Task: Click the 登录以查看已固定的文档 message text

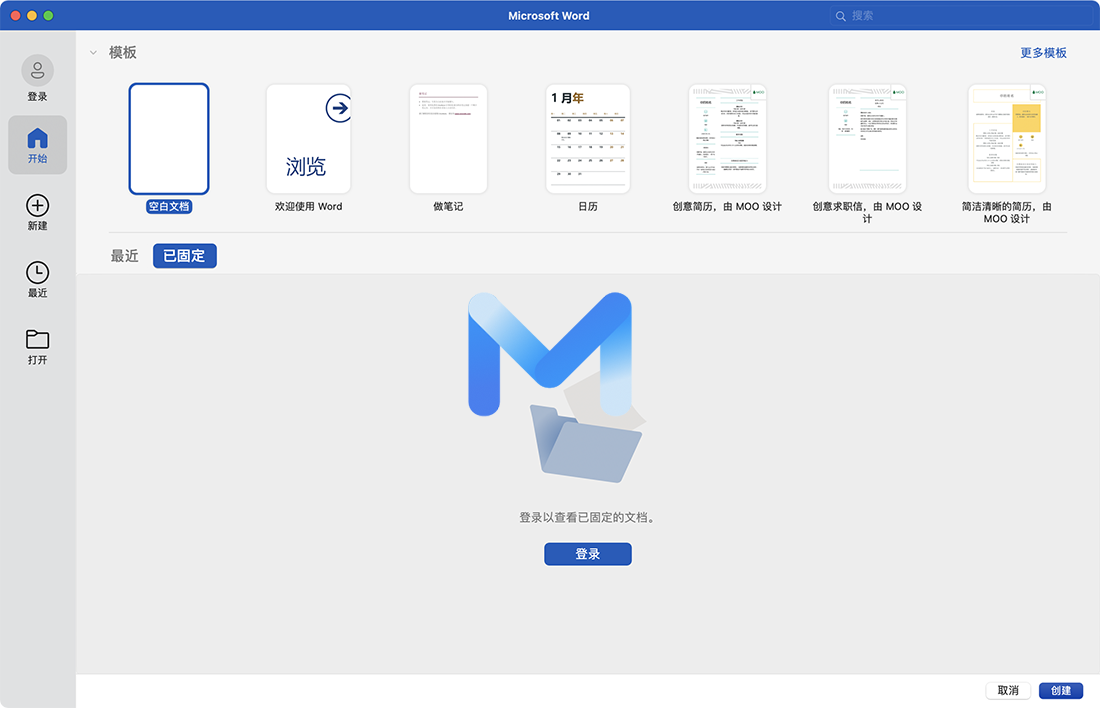Action: point(588,518)
